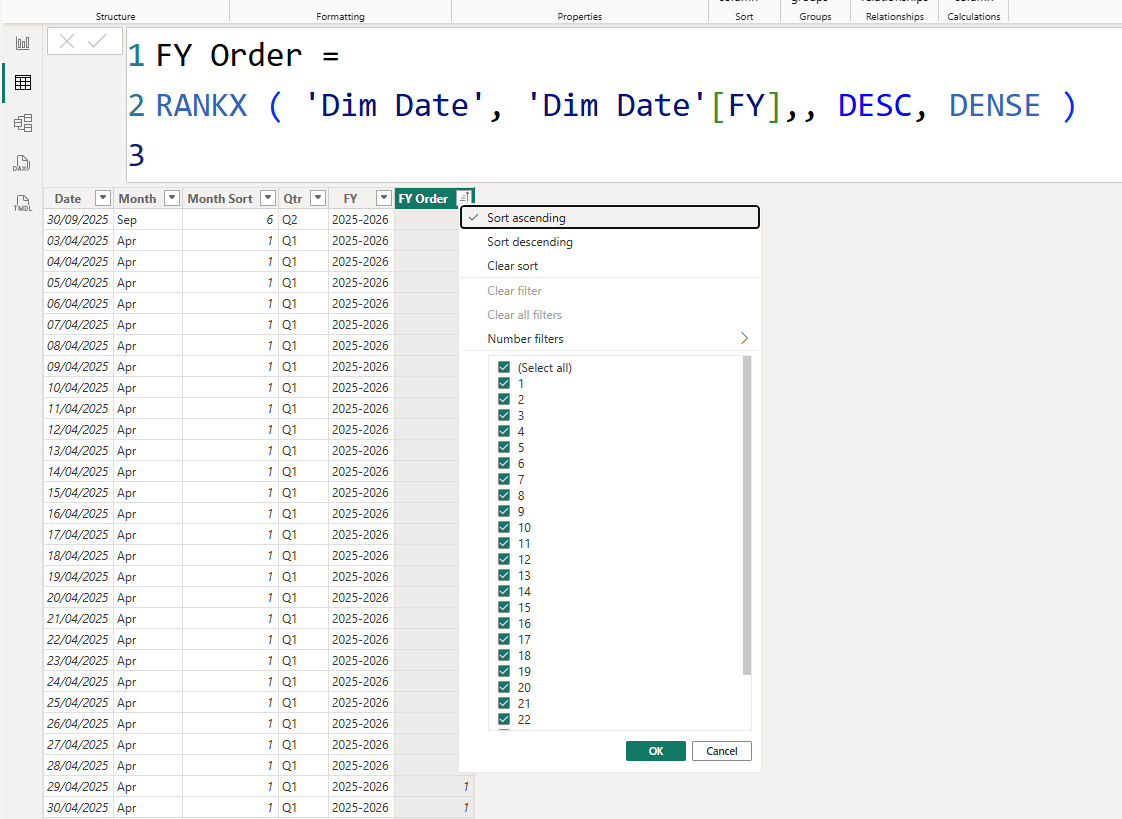Viewport: 1122px width, 819px height.
Task: Uncheck filter value 22
Action: (x=504, y=719)
